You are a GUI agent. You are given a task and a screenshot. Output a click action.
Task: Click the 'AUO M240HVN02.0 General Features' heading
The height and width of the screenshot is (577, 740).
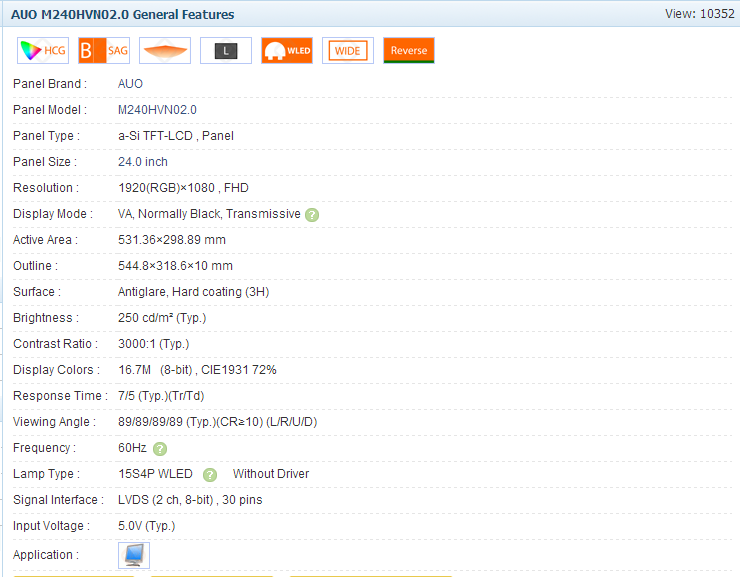point(123,15)
